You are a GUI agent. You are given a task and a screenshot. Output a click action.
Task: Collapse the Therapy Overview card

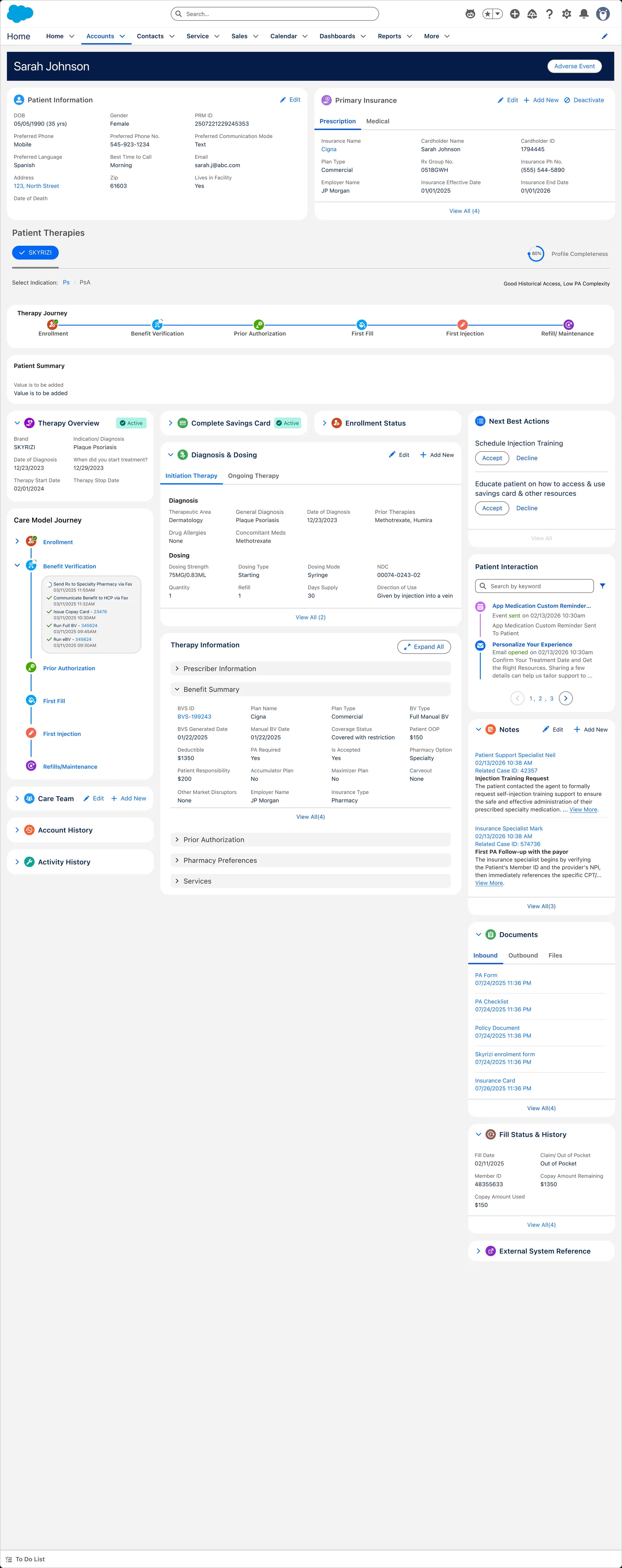point(17,423)
